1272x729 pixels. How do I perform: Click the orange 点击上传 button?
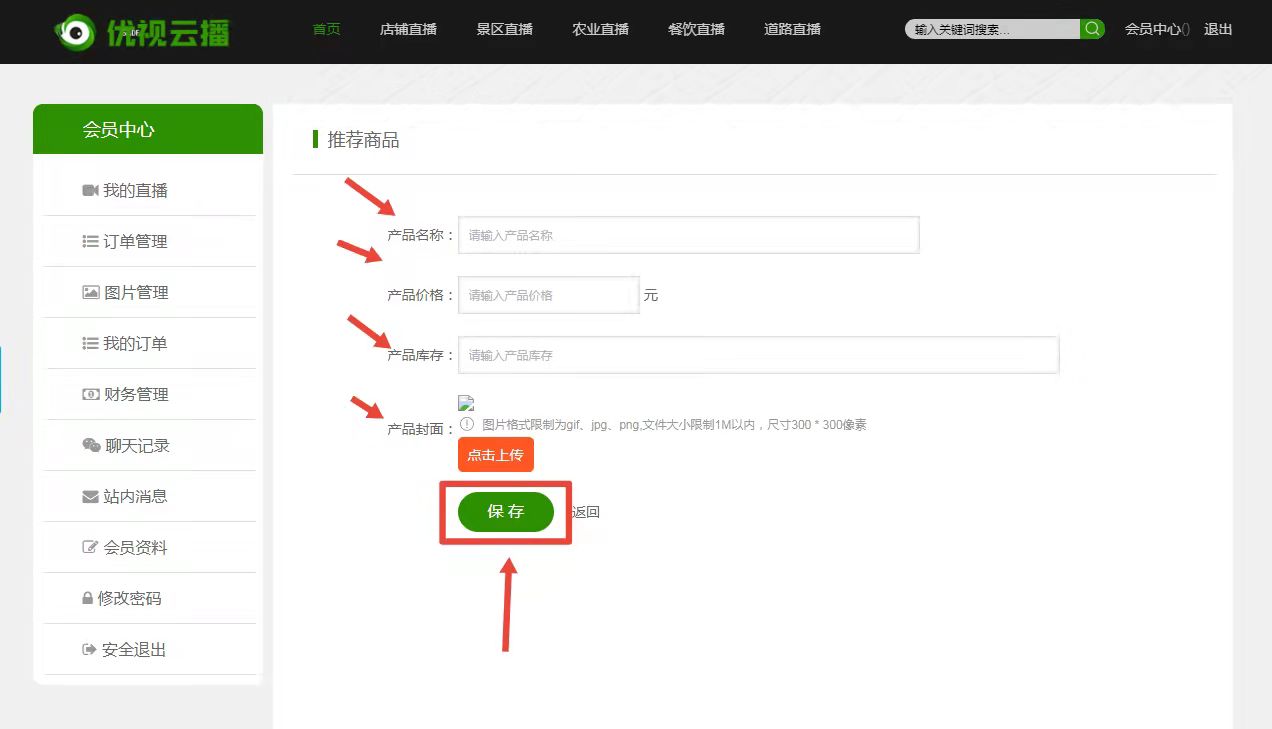[496, 455]
